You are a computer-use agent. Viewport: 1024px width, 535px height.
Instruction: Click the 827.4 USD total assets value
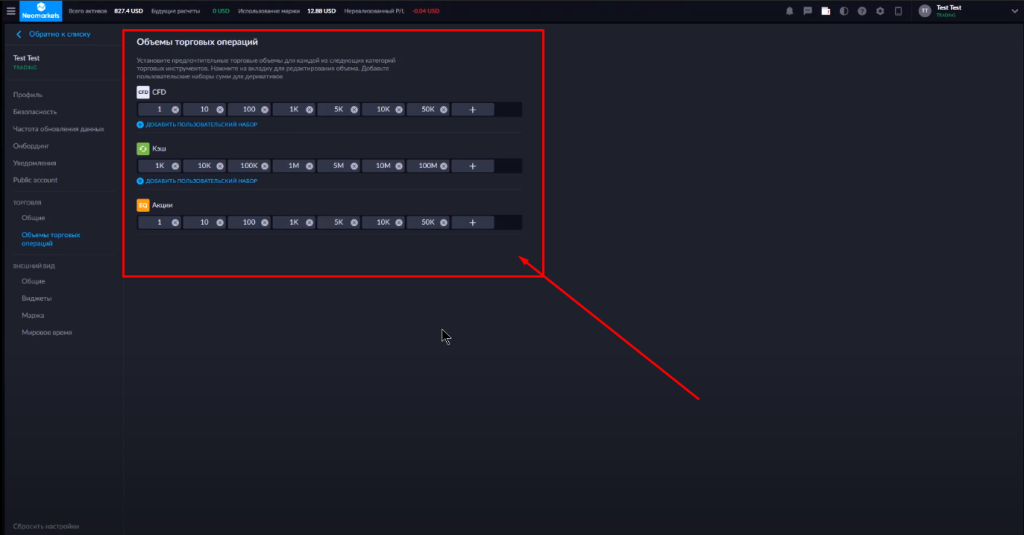point(129,11)
